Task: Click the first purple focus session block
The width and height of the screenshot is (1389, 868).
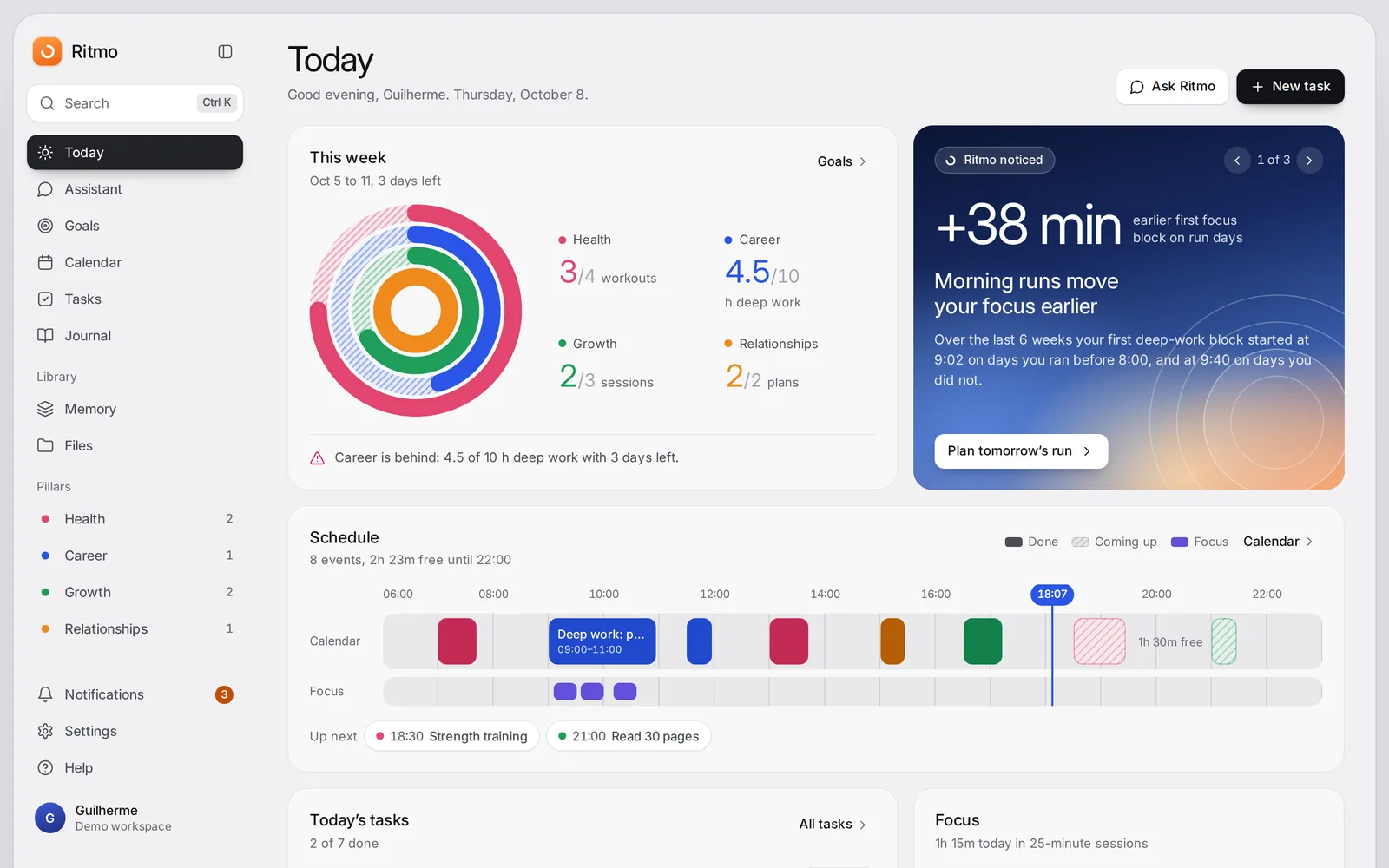Action: 565,692
